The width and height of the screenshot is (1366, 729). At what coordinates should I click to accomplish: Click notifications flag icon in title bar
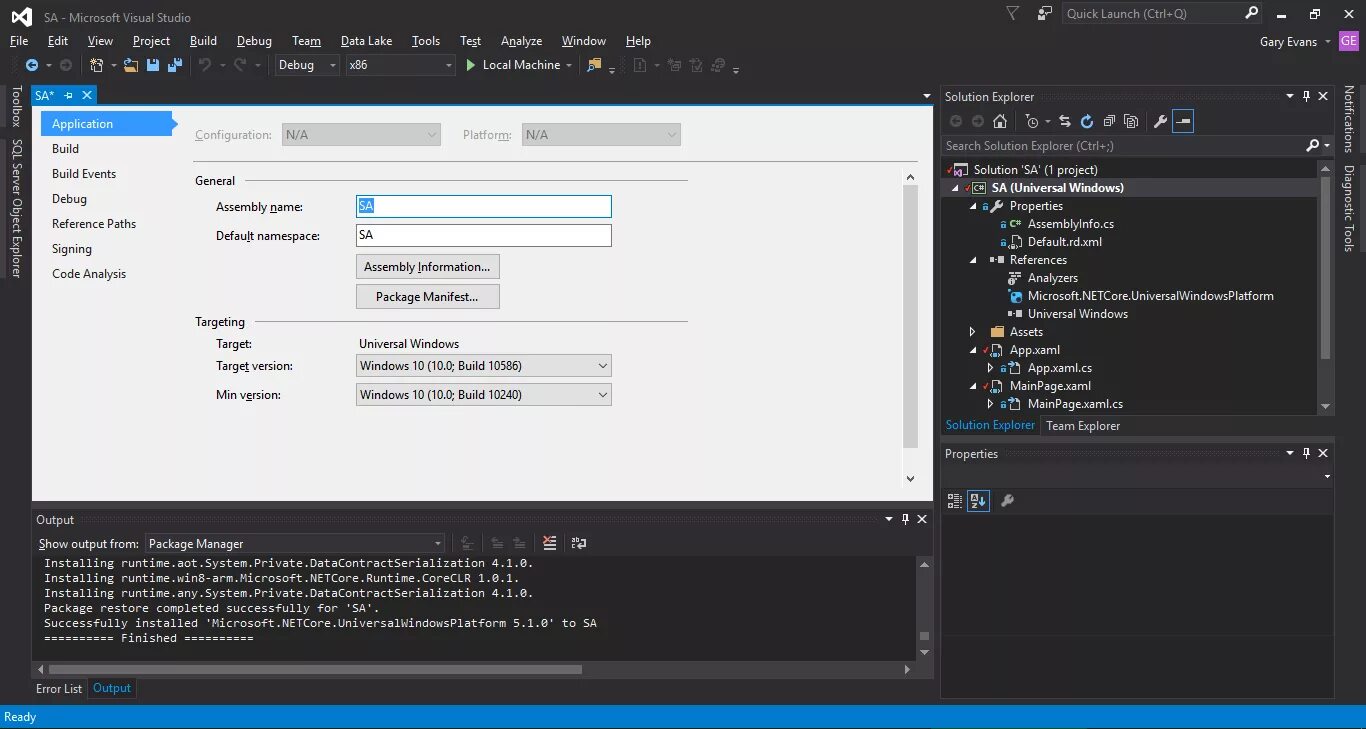coord(1013,14)
